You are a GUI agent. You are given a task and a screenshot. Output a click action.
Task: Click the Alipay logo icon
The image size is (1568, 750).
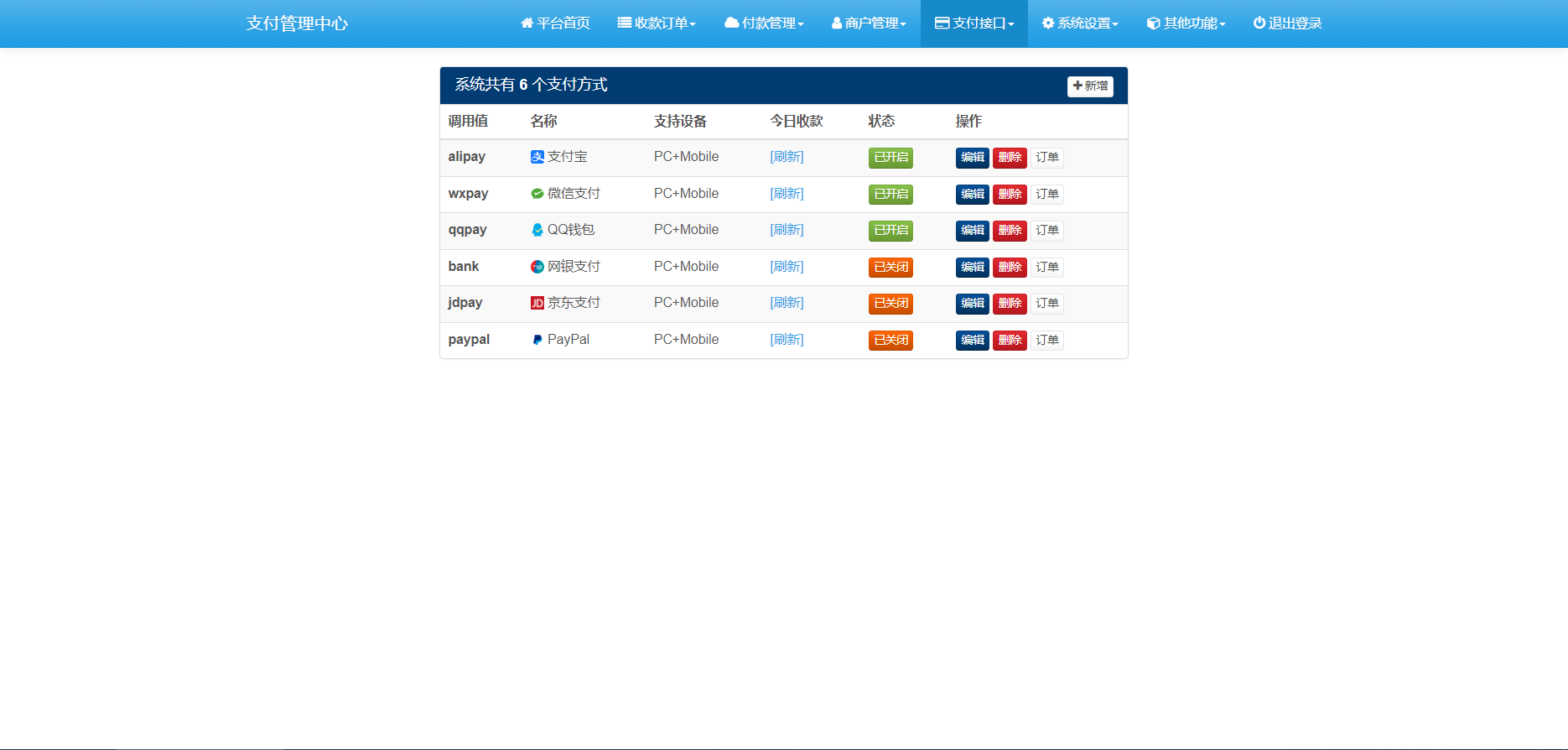coord(537,157)
